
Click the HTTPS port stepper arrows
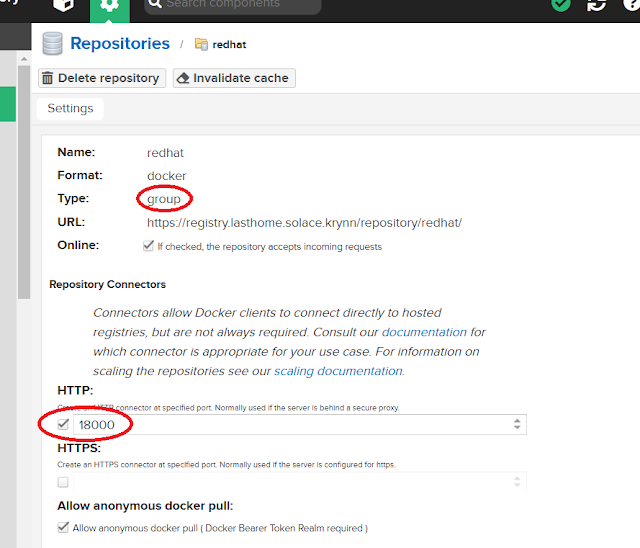pos(517,482)
